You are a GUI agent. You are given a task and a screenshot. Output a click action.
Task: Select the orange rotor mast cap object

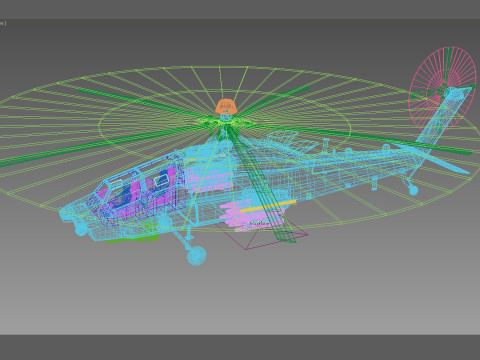point(226,107)
